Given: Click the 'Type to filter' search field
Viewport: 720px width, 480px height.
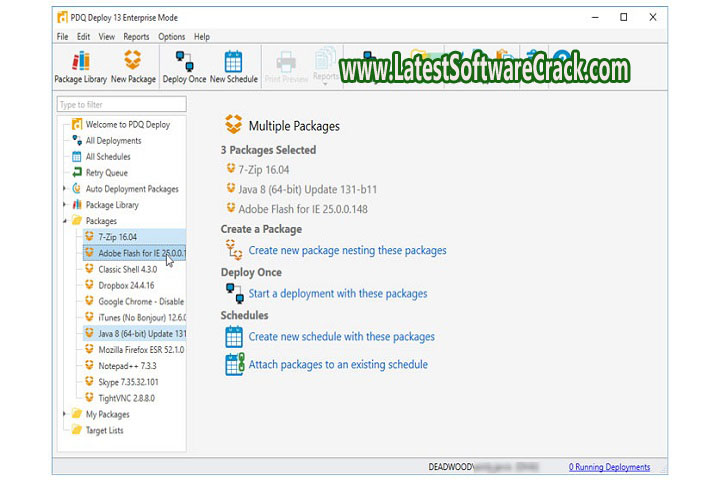Looking at the screenshot, I should click(x=121, y=104).
